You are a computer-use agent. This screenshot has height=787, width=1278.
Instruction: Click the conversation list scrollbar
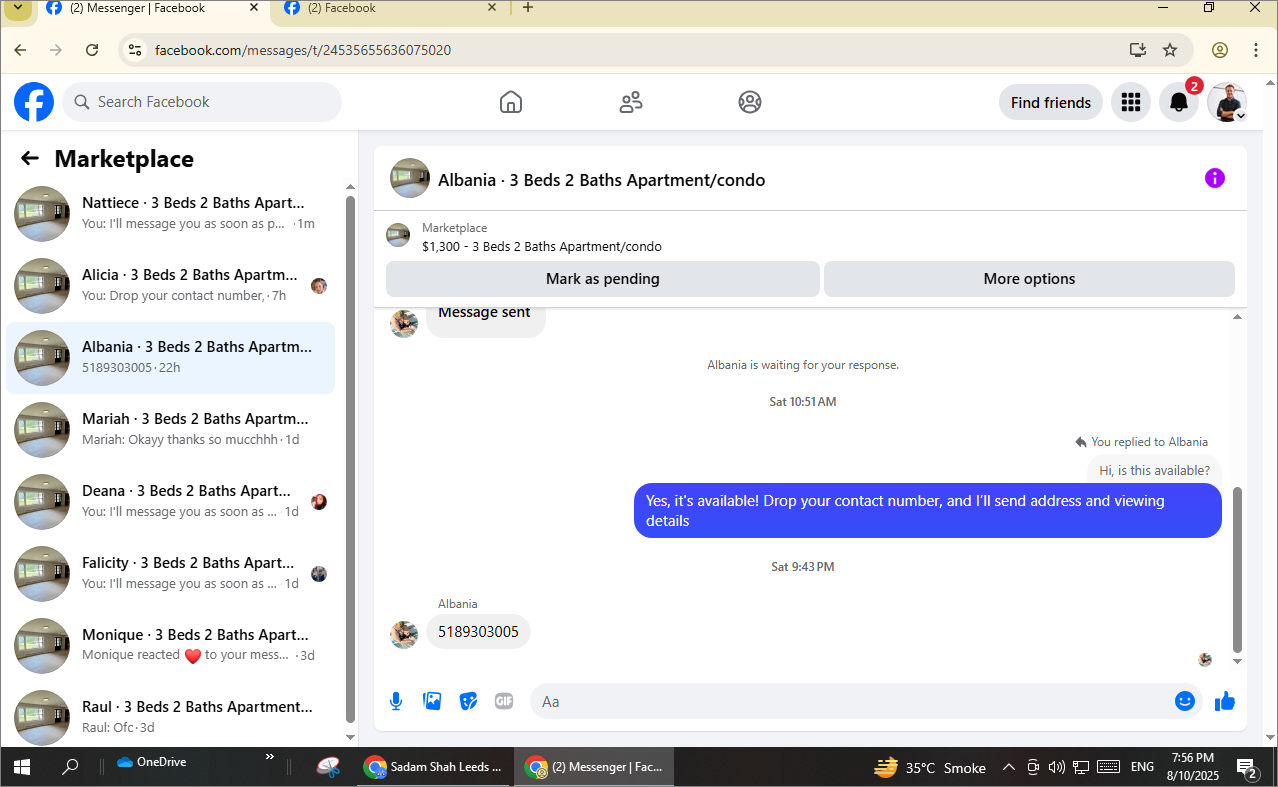click(x=350, y=458)
